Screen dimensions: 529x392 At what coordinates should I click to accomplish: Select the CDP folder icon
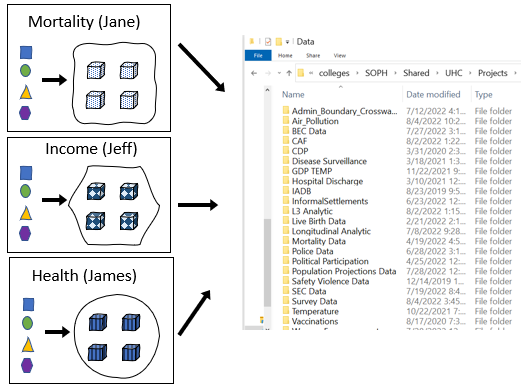point(286,150)
